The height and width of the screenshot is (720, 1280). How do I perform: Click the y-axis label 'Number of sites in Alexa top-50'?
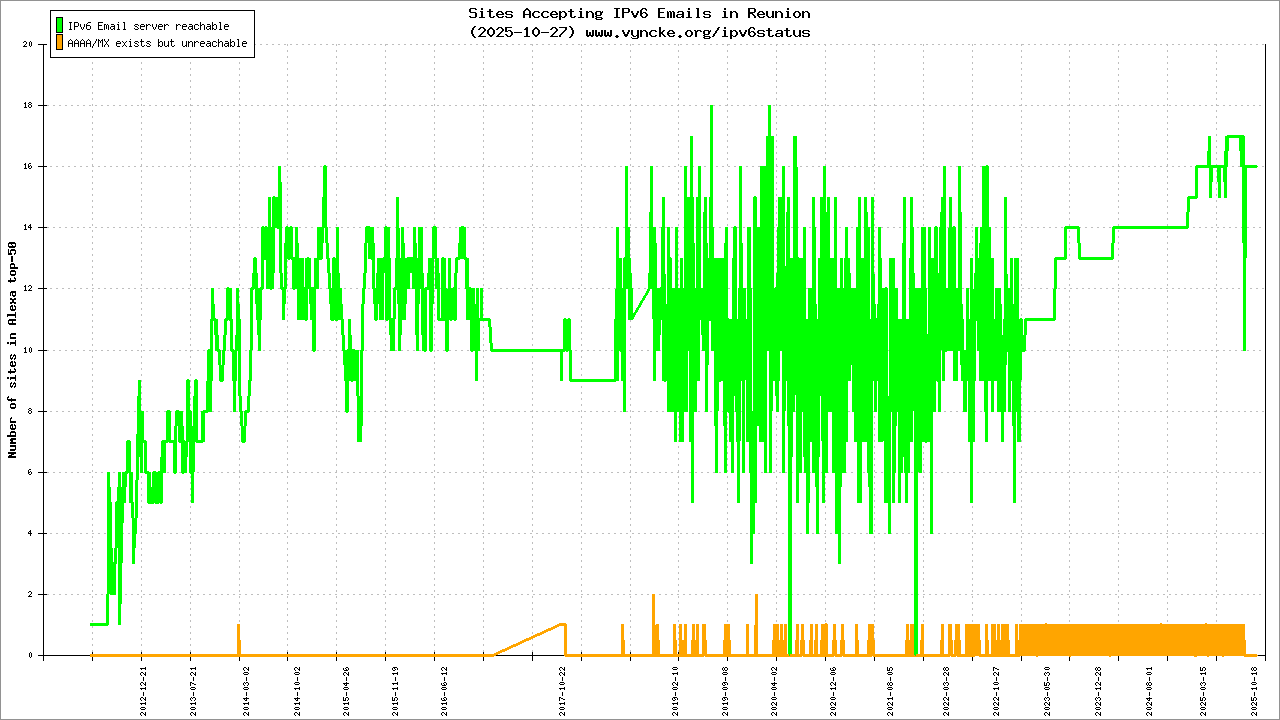click(x=13, y=350)
